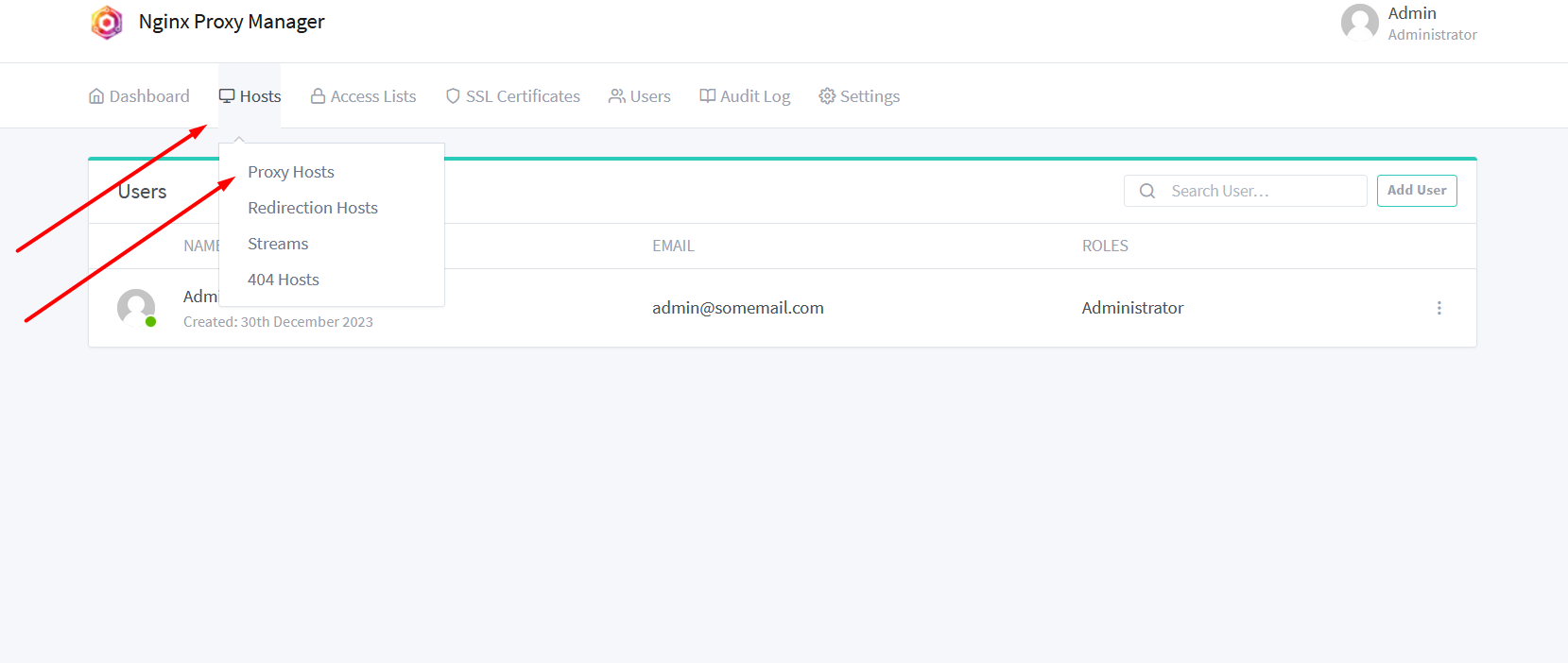Click into the Search User field

coord(1246,191)
